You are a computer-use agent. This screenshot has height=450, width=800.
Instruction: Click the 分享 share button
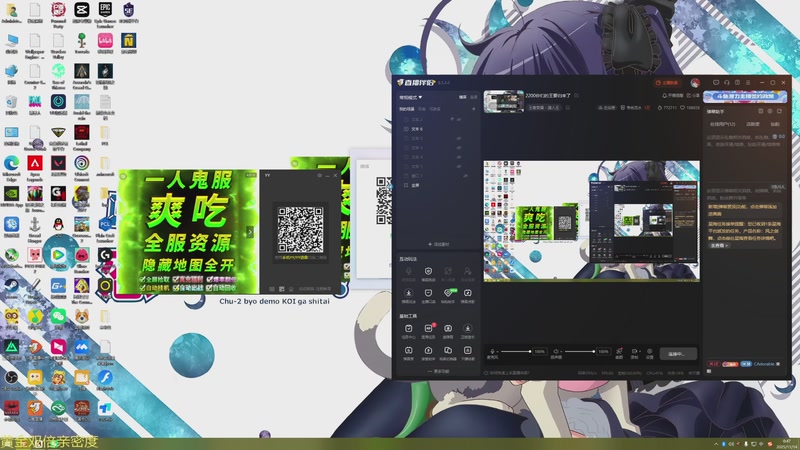point(693,95)
